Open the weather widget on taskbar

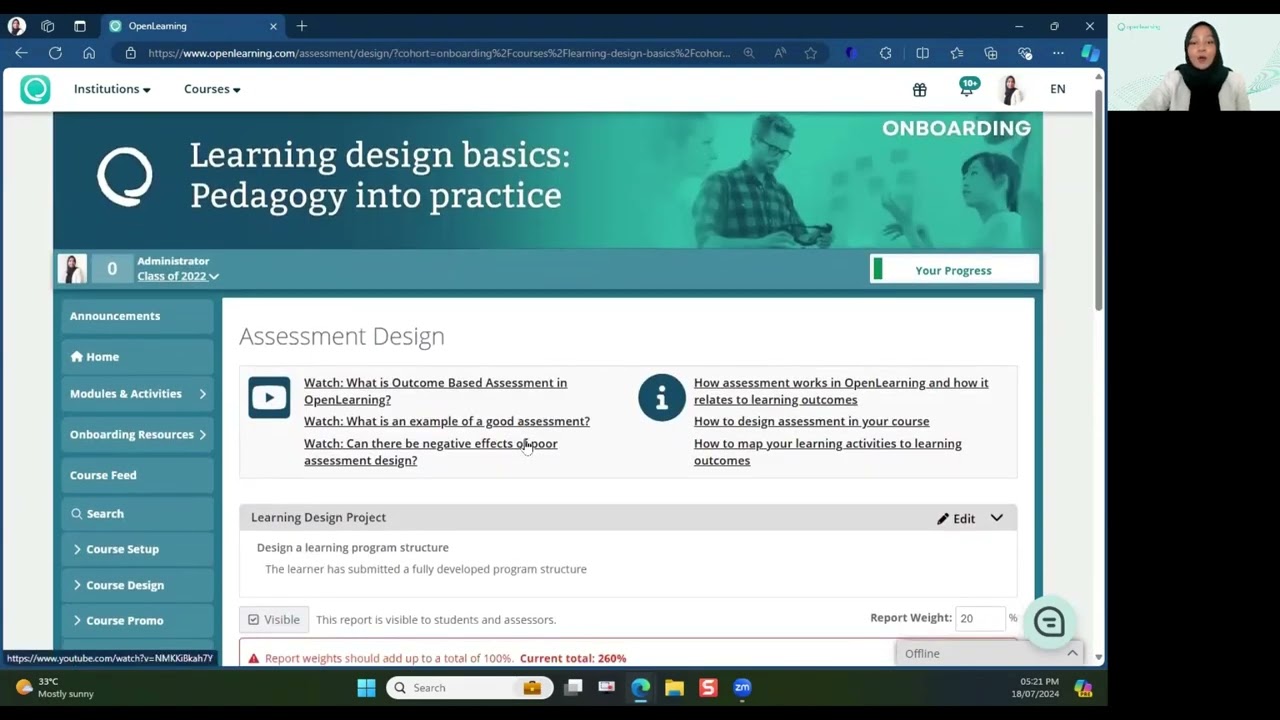[x=55, y=688]
